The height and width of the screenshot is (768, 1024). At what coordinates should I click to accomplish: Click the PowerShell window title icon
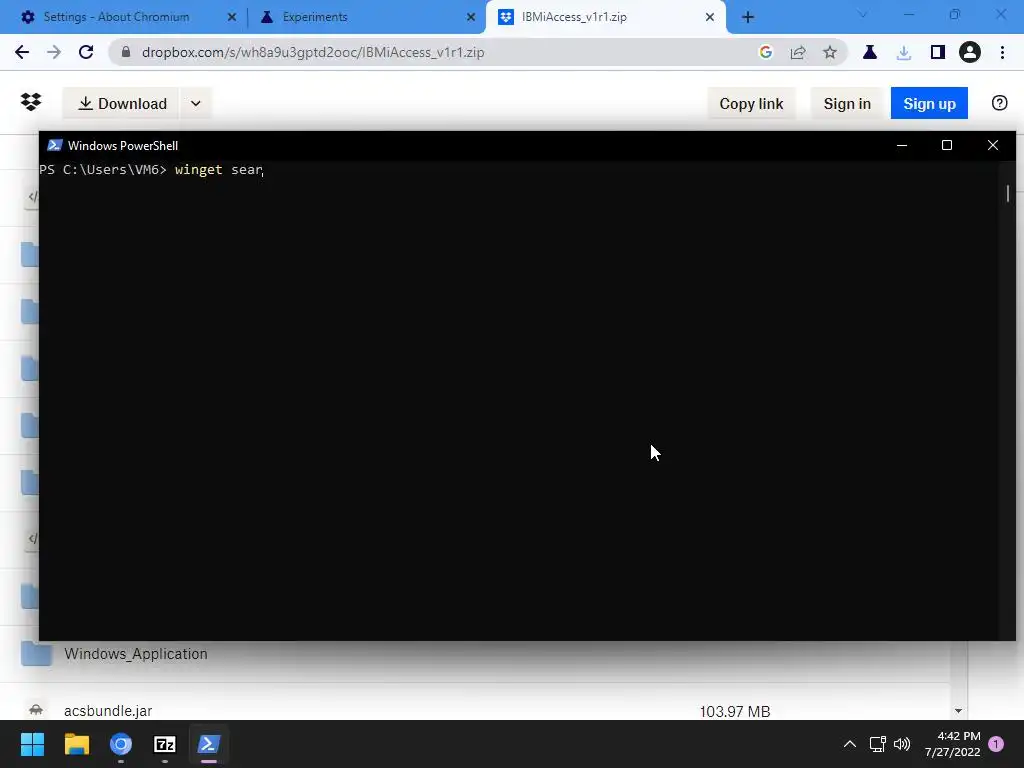click(55, 145)
